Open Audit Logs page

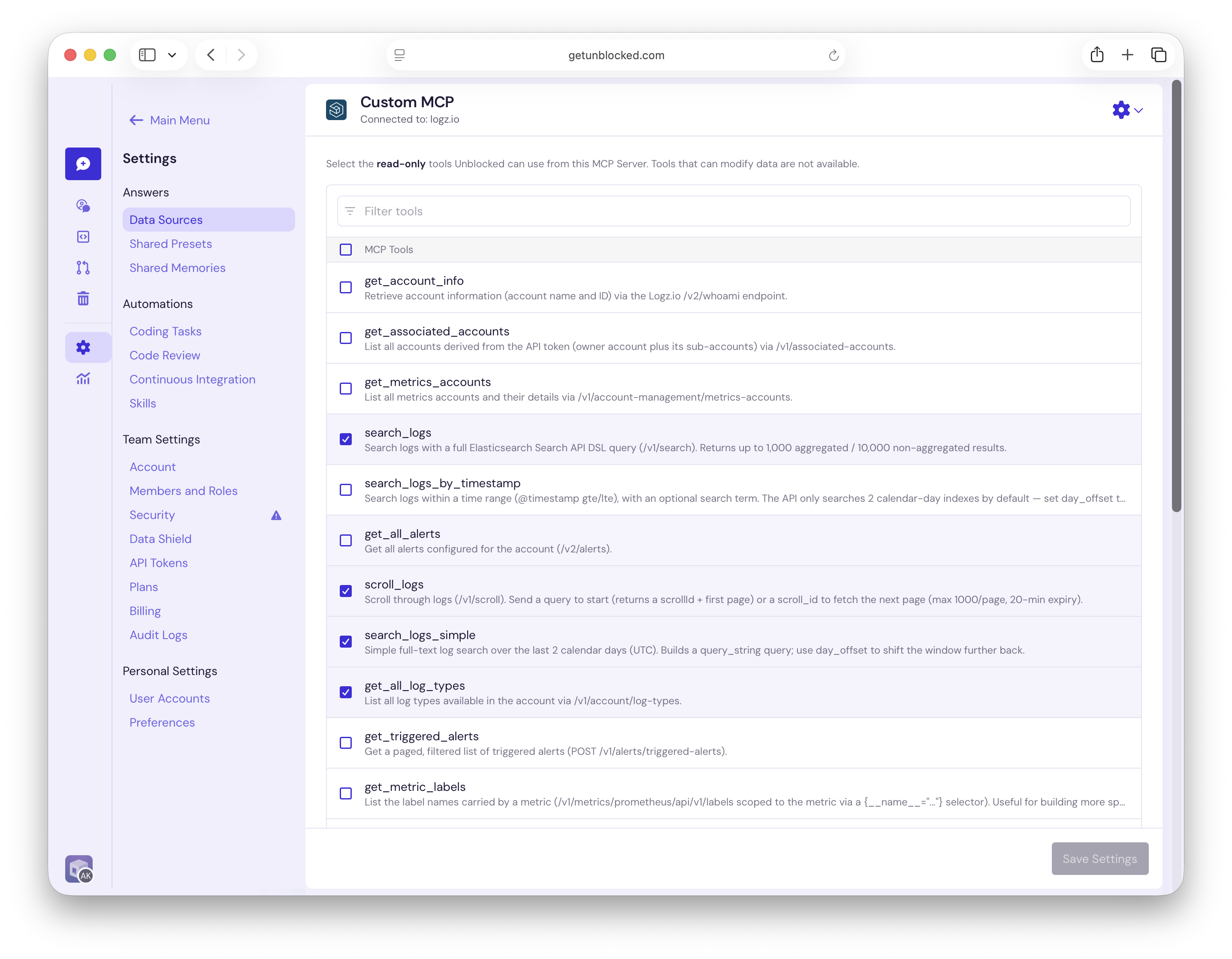tap(158, 635)
